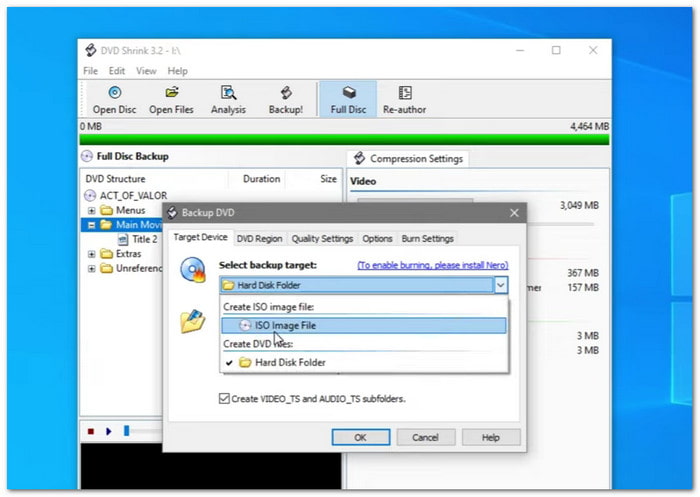The width and height of the screenshot is (700, 497).
Task: Select the Target Device tab
Action: pos(200,237)
